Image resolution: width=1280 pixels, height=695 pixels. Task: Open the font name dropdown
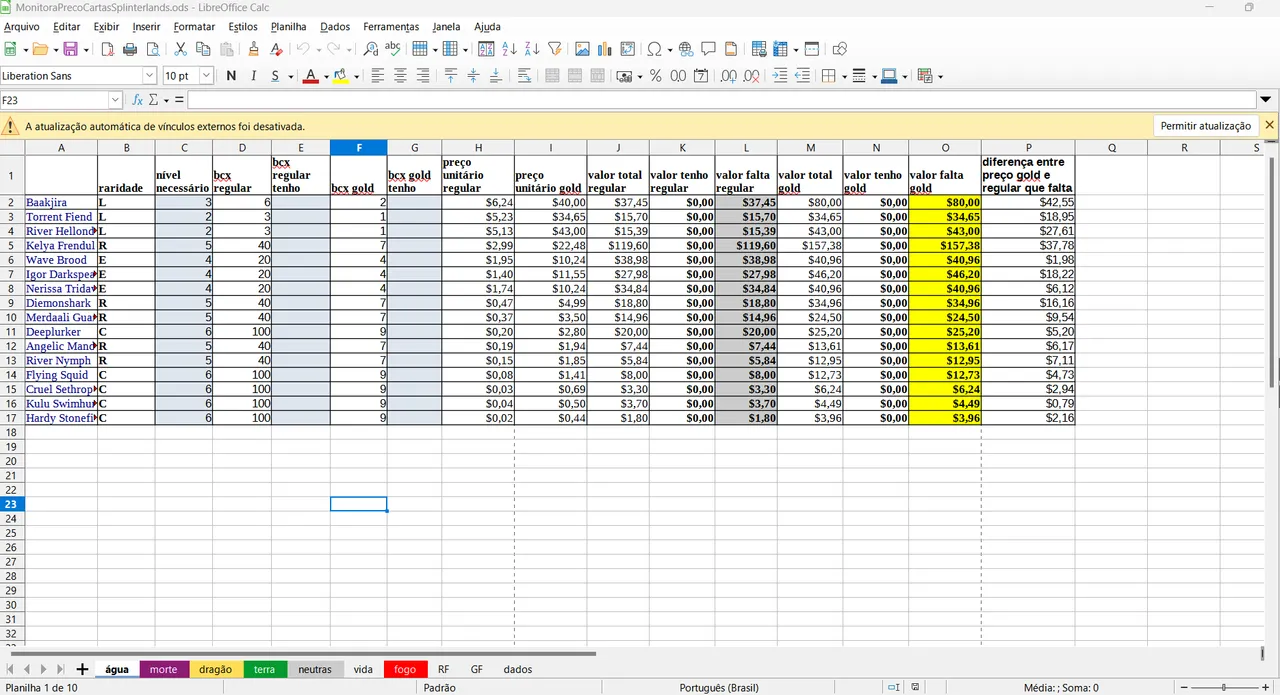click(x=150, y=76)
